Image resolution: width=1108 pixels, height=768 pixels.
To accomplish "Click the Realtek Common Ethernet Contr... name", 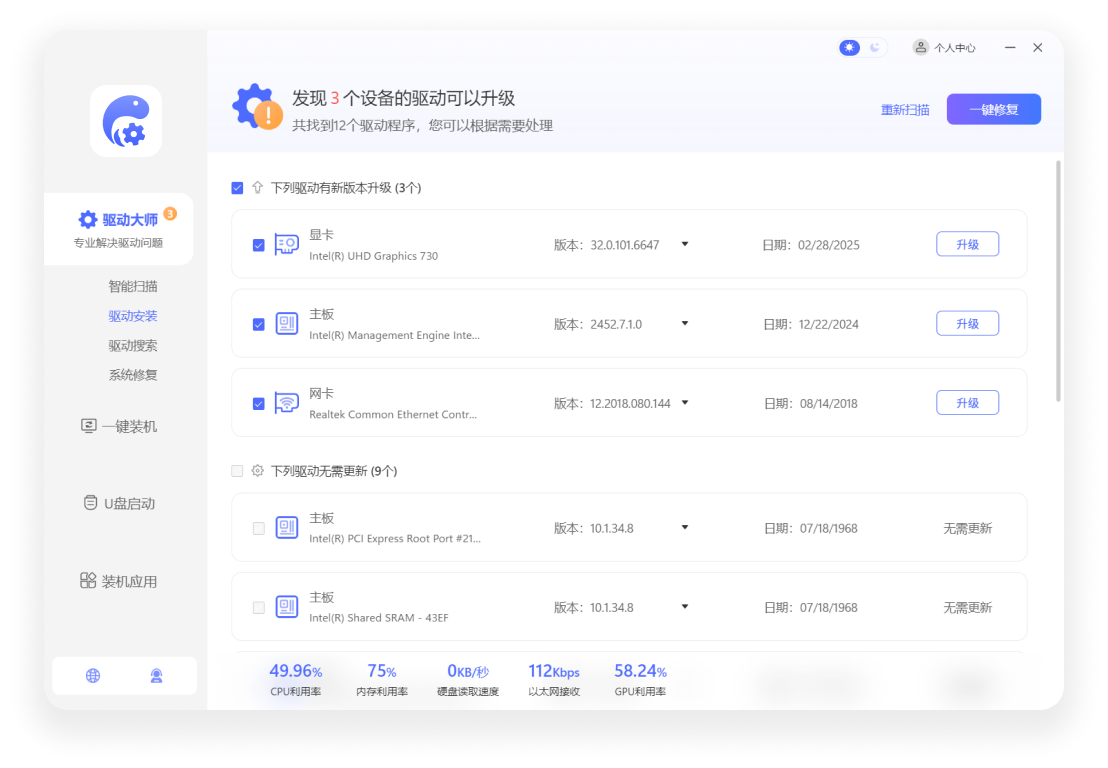I will click(x=393, y=415).
